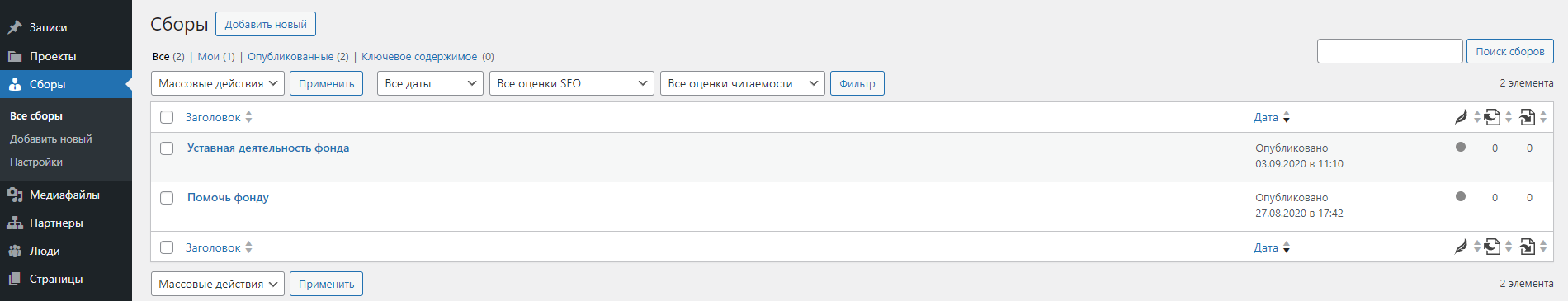This screenshot has width=1568, height=301.
Task: Expand the Все даты dropdown
Action: [430, 83]
